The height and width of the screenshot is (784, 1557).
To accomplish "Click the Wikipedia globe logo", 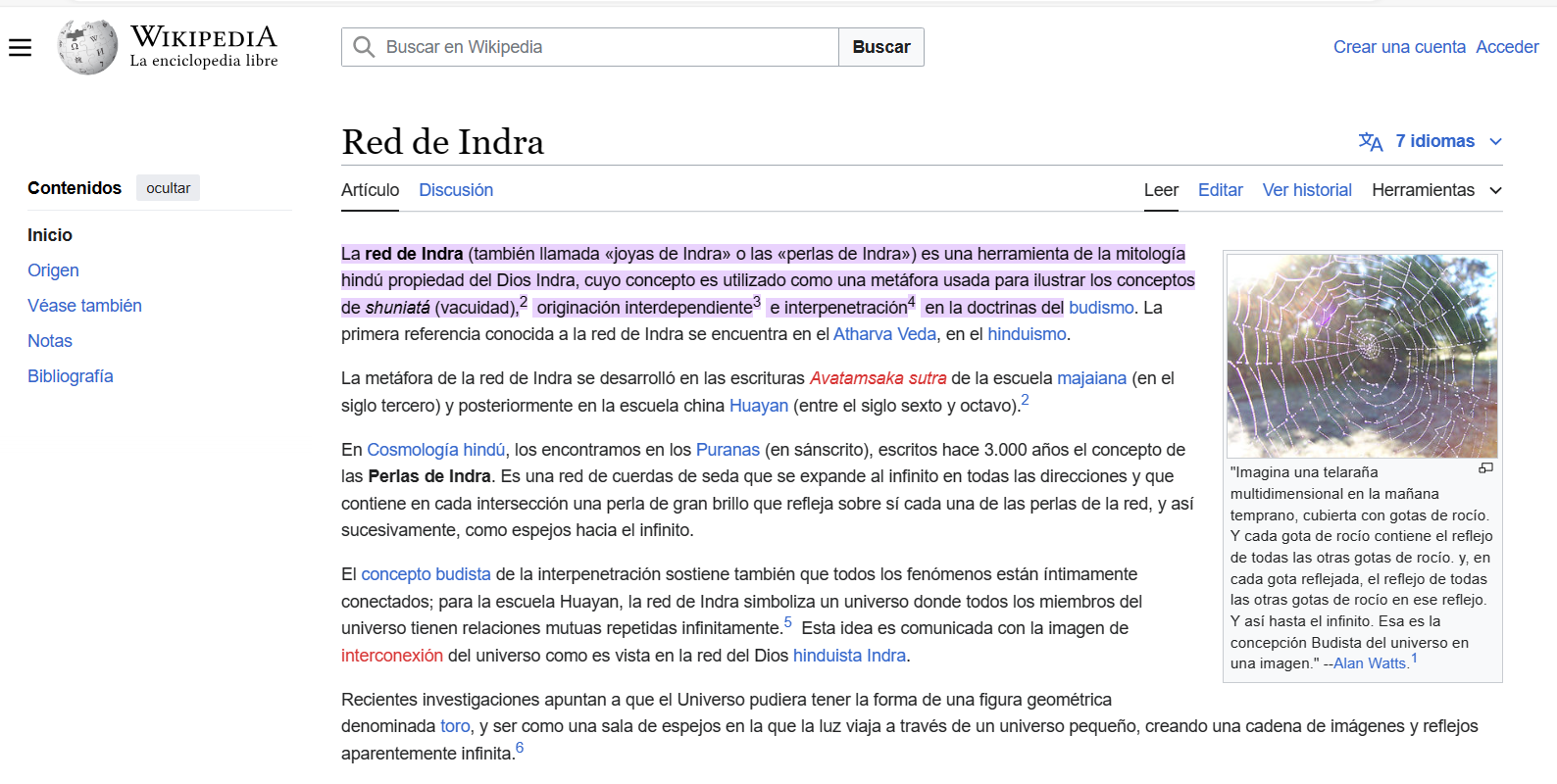I will point(87,47).
